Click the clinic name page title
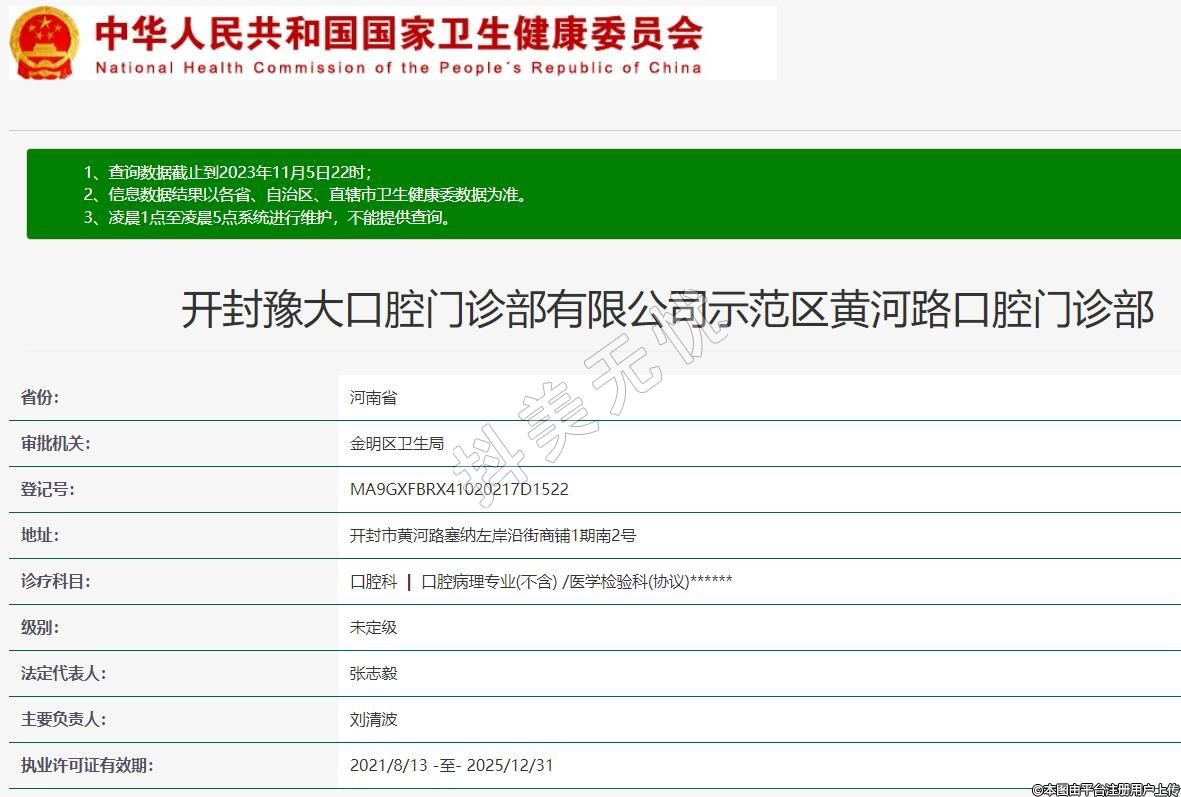 tap(667, 309)
